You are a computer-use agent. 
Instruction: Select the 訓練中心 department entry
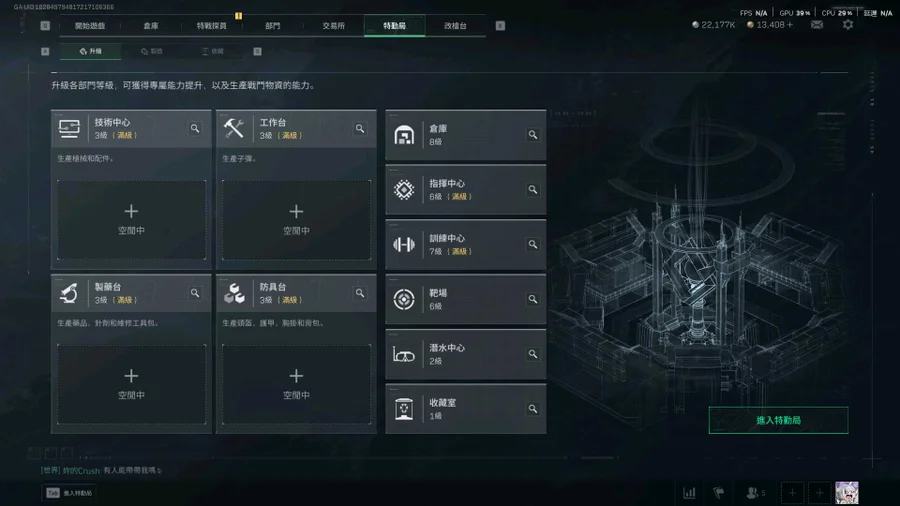pyautogui.click(x=465, y=244)
